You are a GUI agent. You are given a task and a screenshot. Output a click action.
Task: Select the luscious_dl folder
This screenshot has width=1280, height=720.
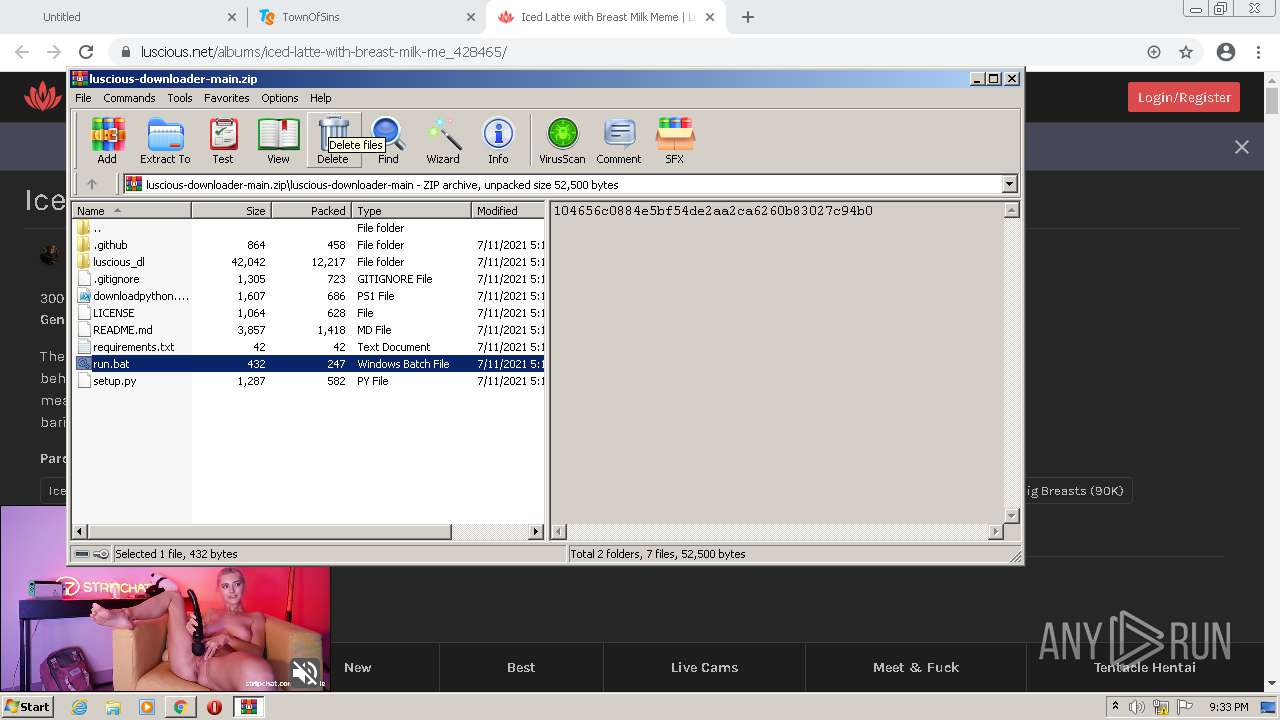pos(308,262)
